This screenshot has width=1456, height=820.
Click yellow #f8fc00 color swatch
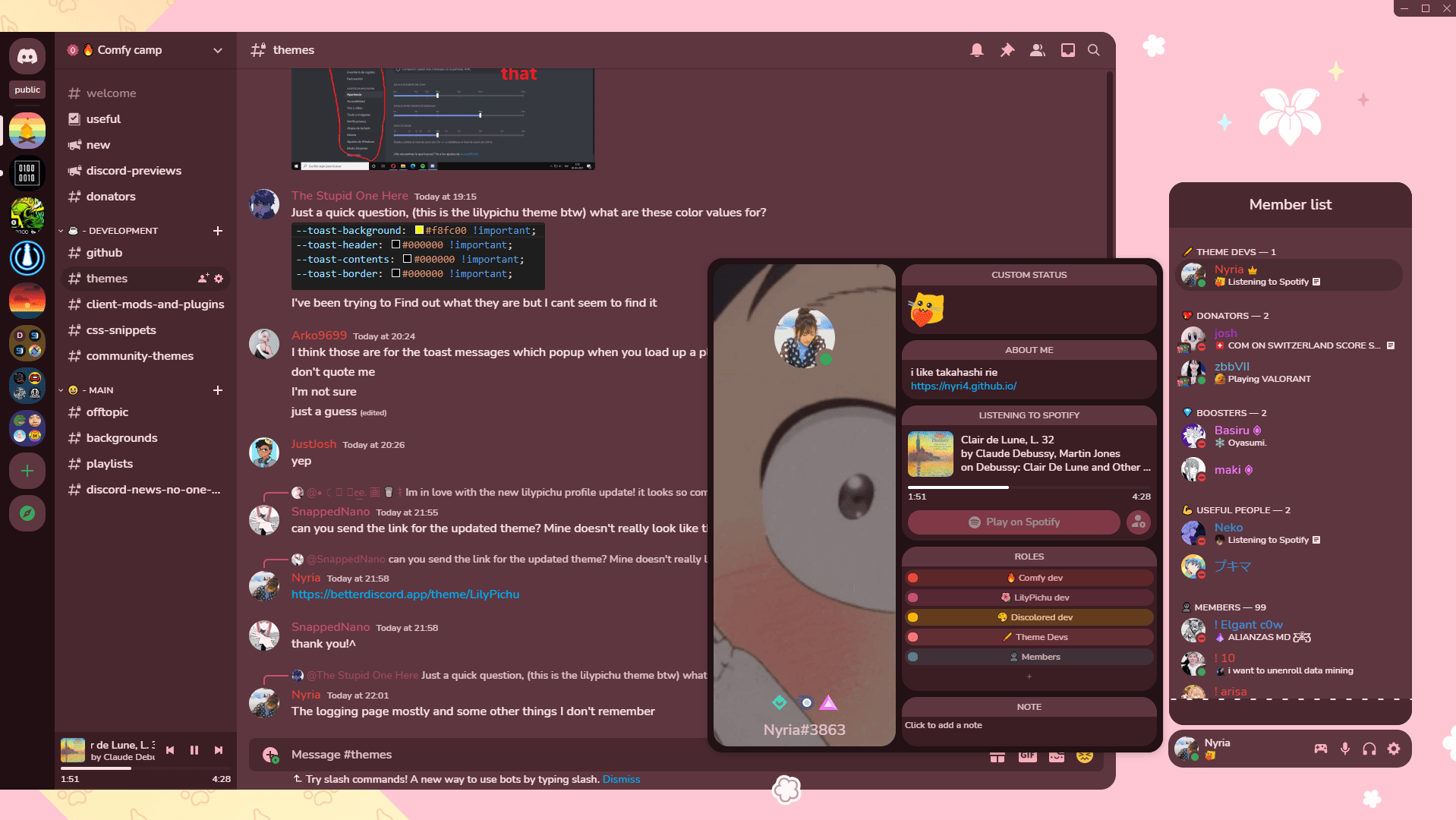[419, 230]
